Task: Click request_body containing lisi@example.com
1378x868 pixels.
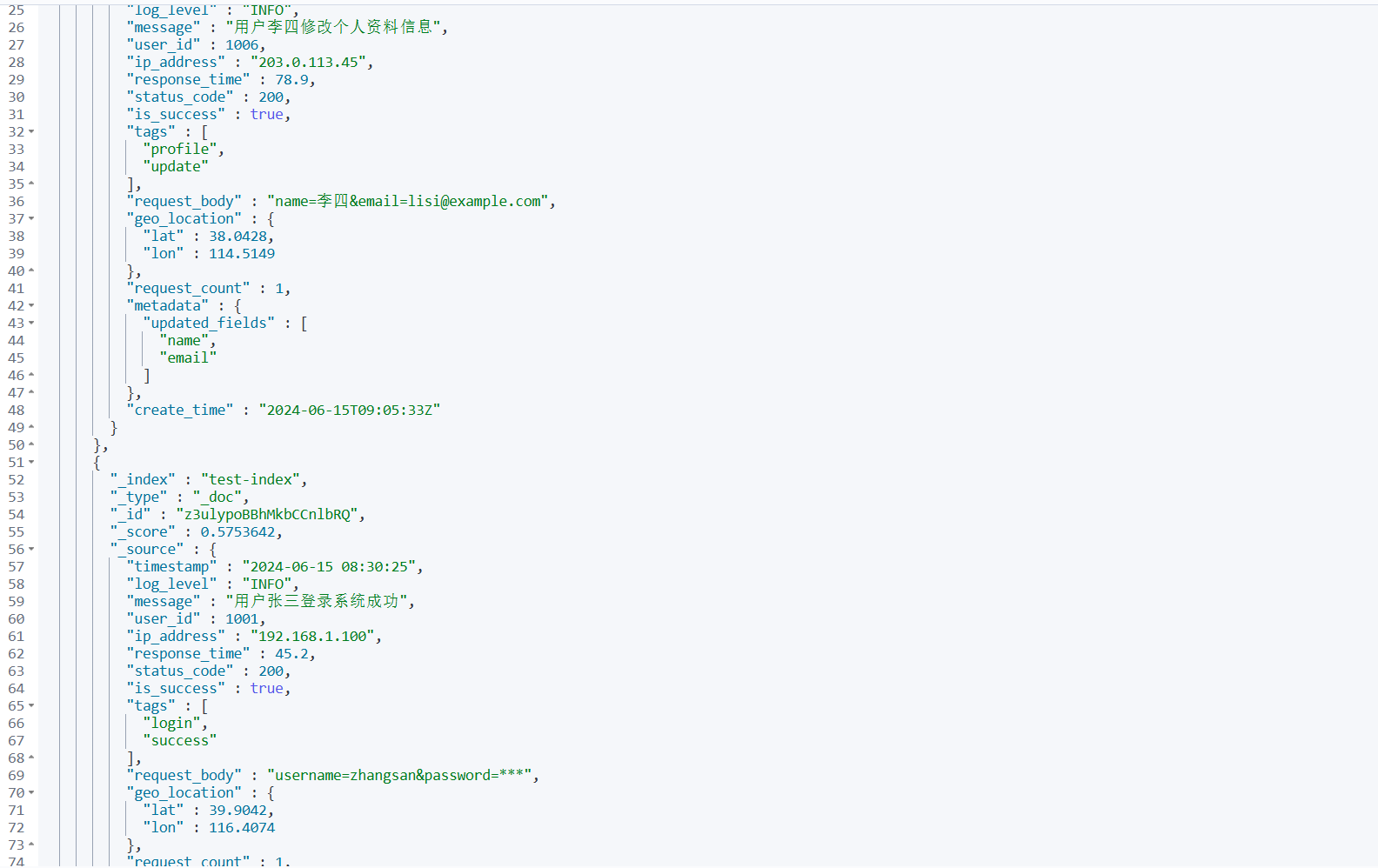Action: coord(408,201)
